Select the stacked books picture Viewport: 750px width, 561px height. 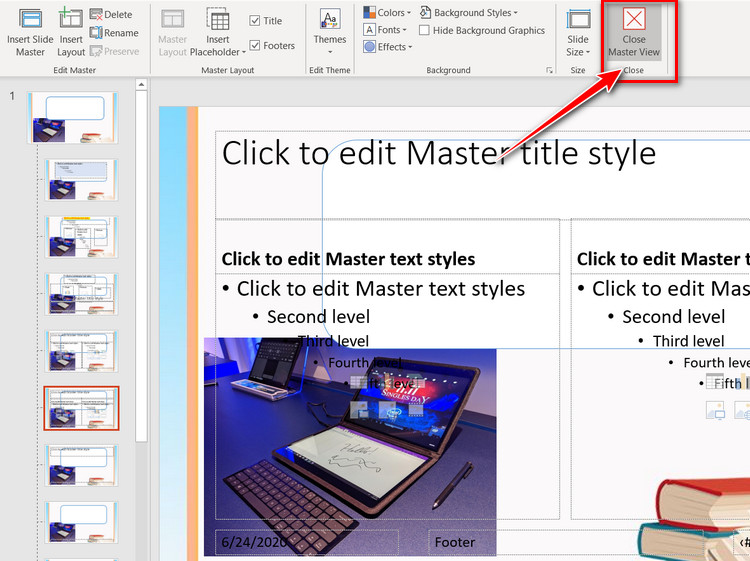tap(694, 518)
